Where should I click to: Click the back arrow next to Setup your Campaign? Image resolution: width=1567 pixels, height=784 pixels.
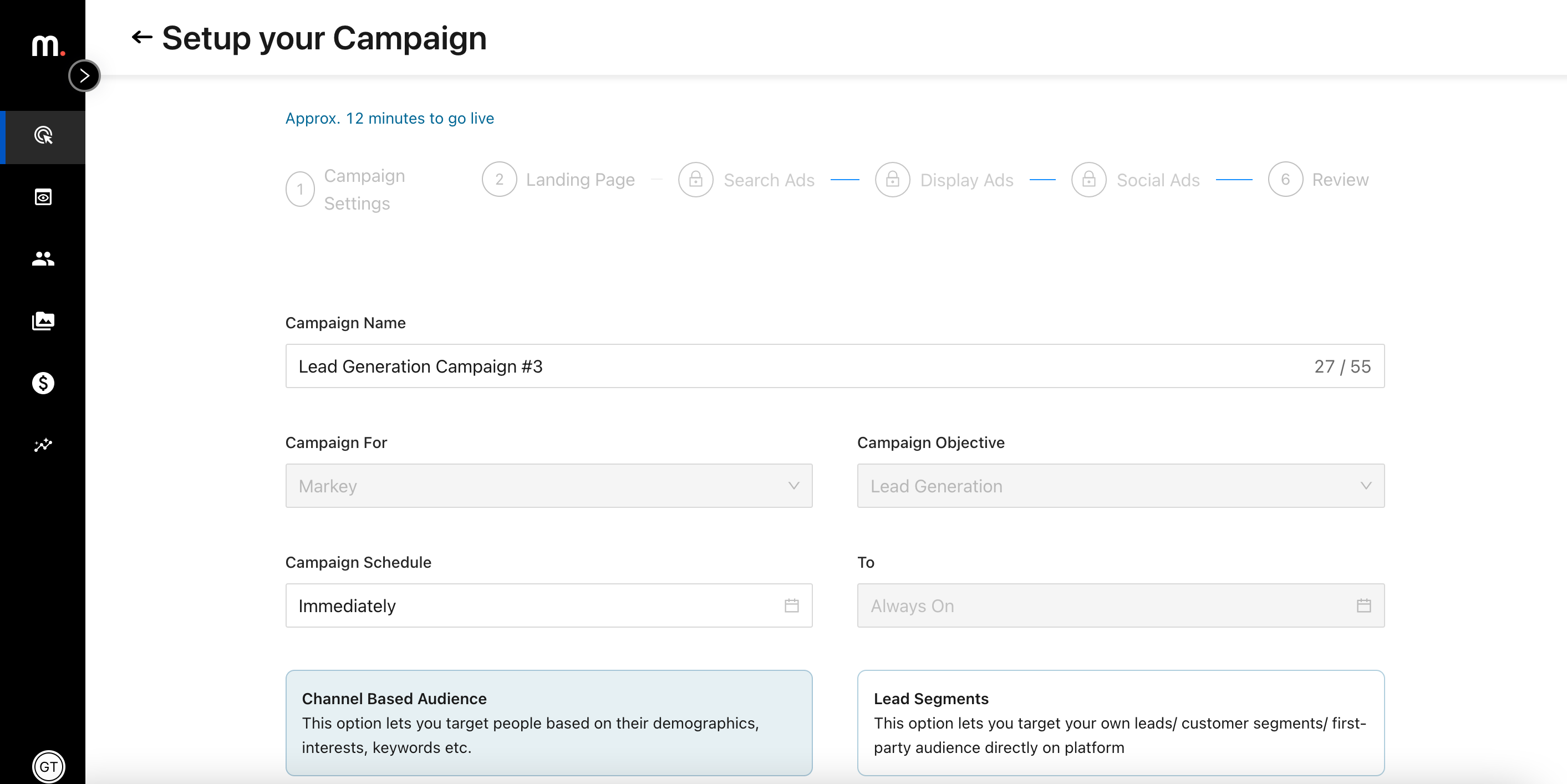tap(142, 38)
